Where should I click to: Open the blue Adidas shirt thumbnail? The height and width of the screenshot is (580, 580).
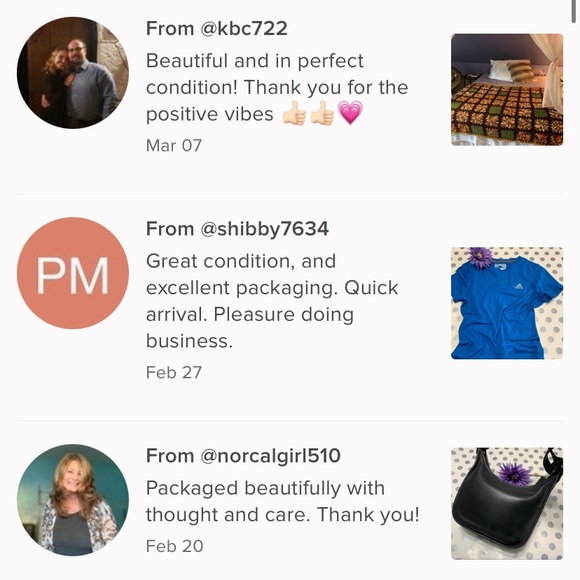pyautogui.click(x=507, y=303)
